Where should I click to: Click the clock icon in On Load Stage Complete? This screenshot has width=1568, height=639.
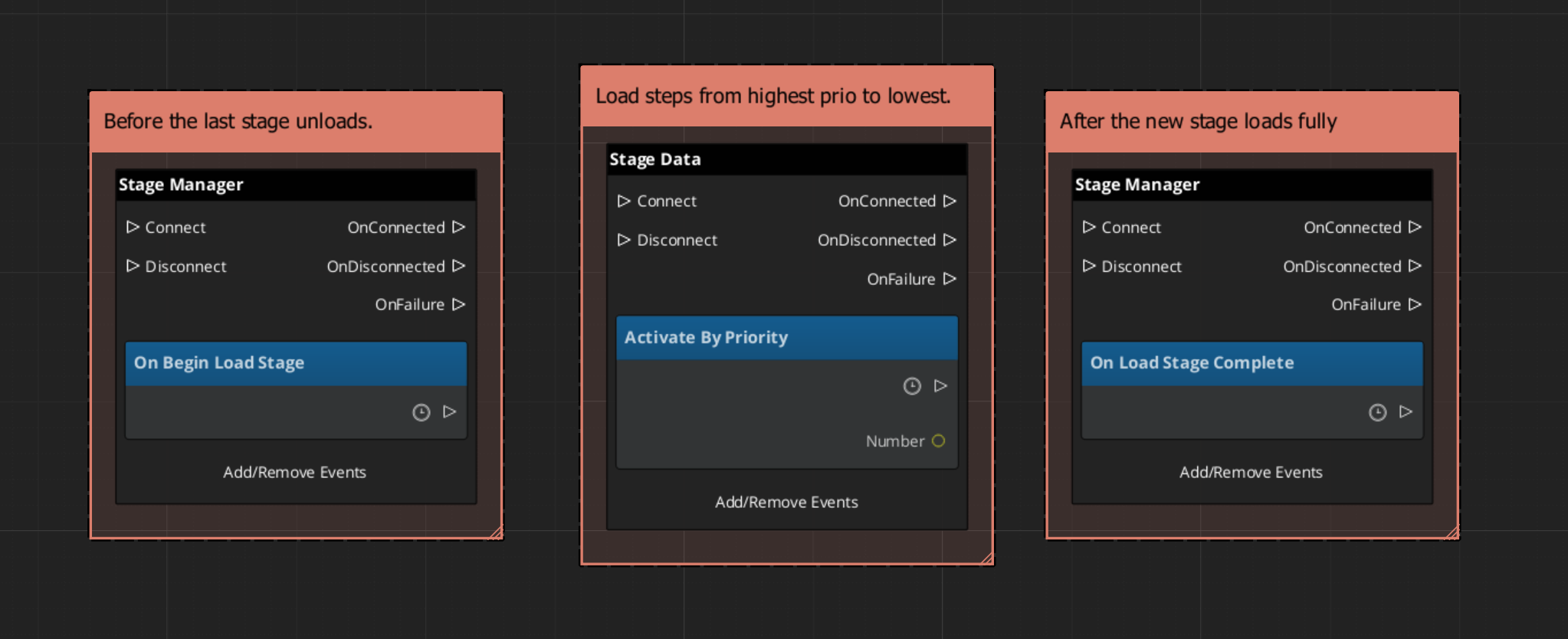(1377, 413)
